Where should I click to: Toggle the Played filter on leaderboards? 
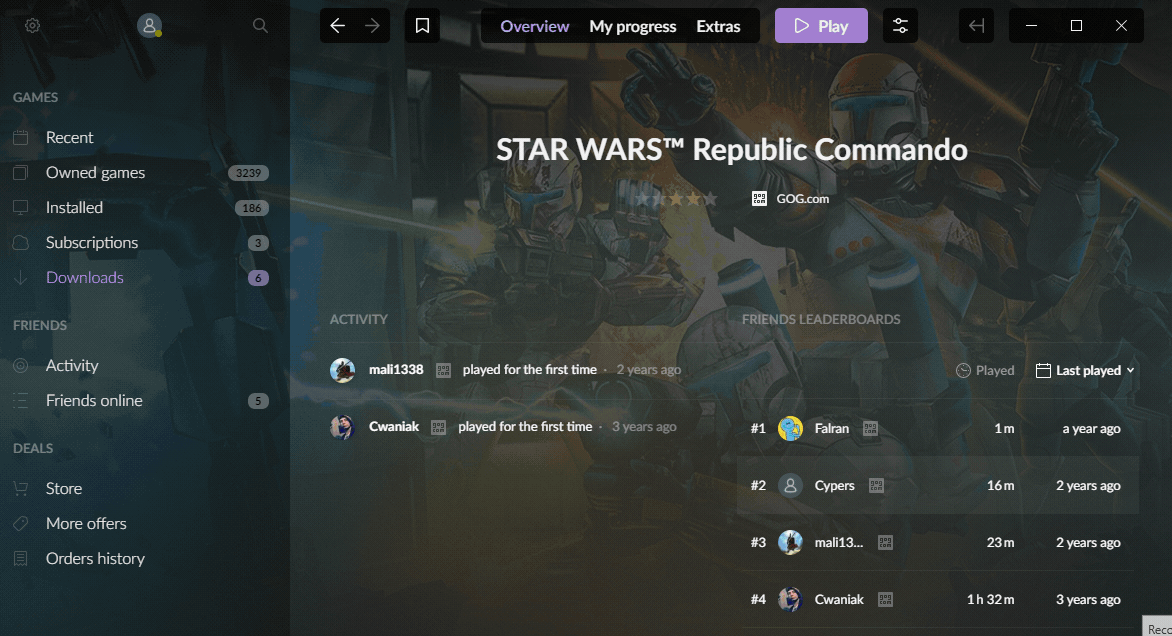[x=985, y=370]
